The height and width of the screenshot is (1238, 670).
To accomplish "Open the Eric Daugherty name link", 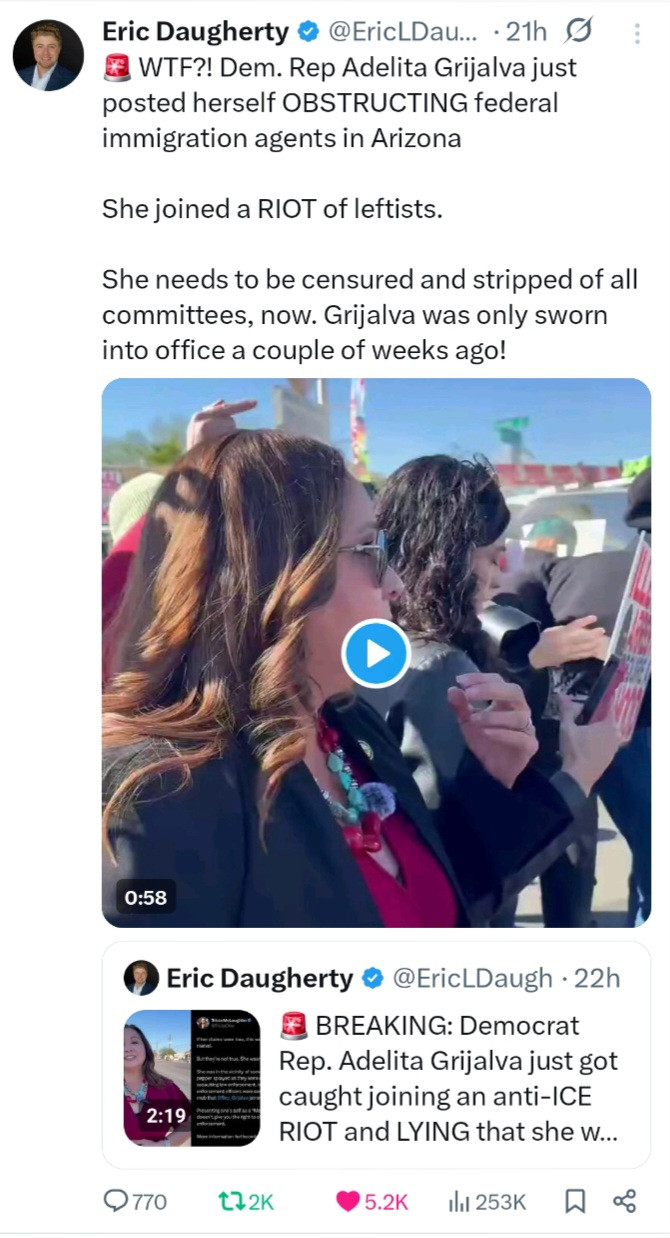I will (x=195, y=33).
